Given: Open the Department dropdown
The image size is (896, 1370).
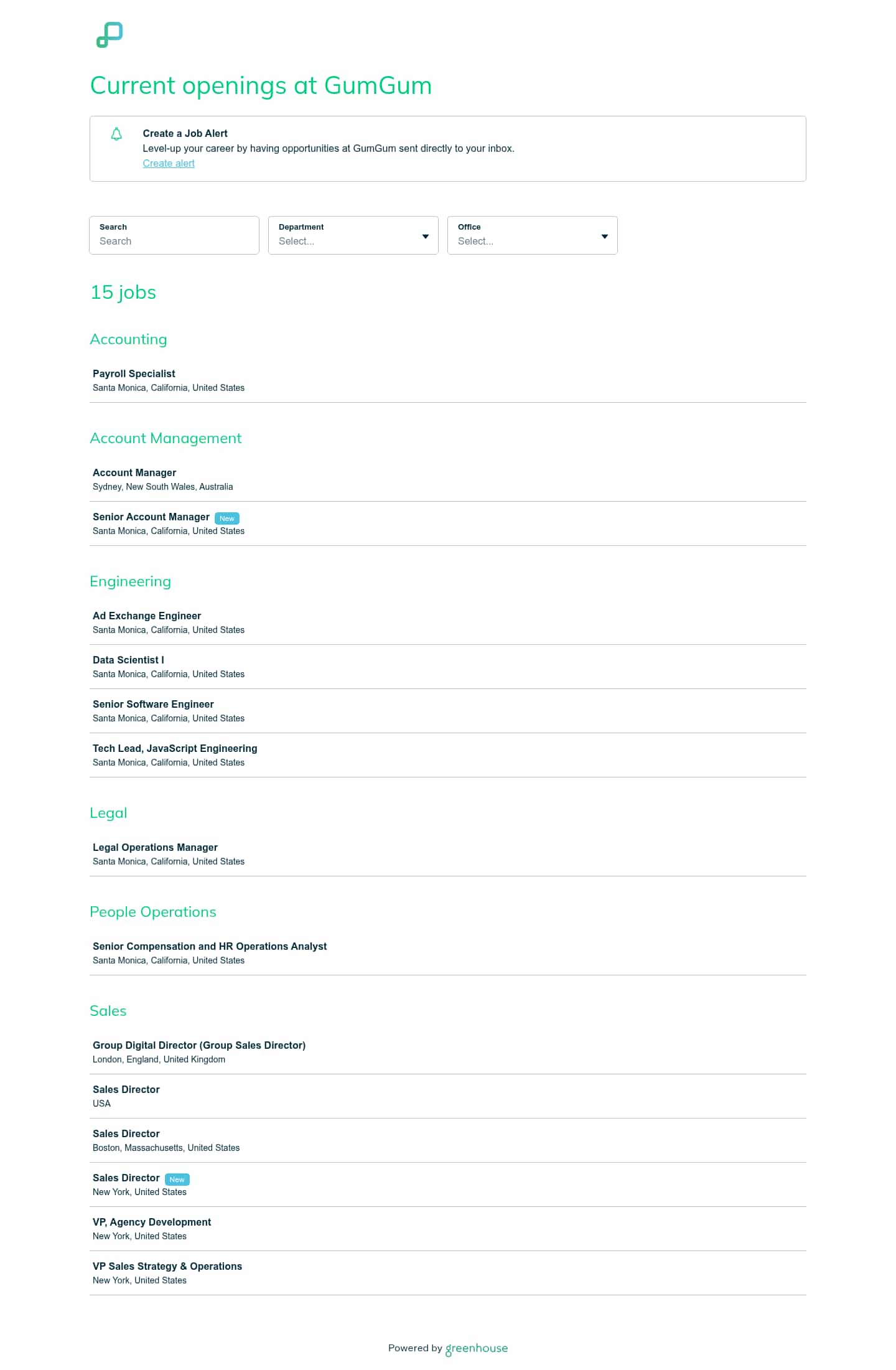Looking at the screenshot, I should click(x=353, y=235).
